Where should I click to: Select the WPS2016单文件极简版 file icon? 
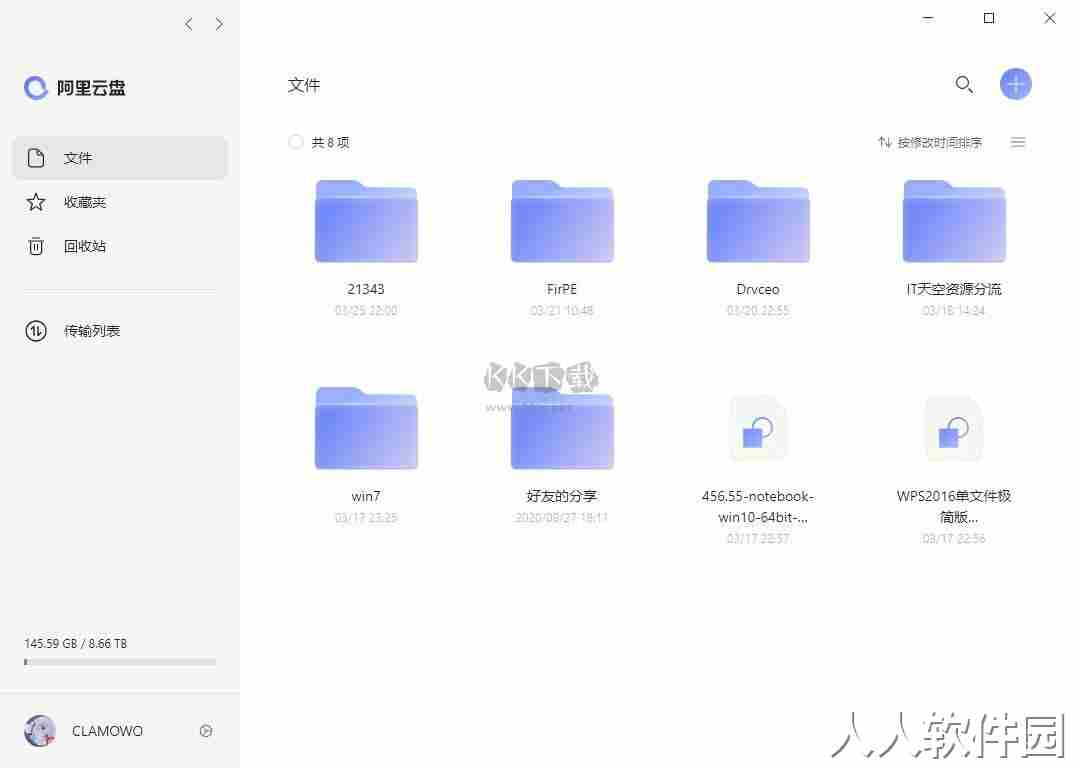(x=954, y=430)
